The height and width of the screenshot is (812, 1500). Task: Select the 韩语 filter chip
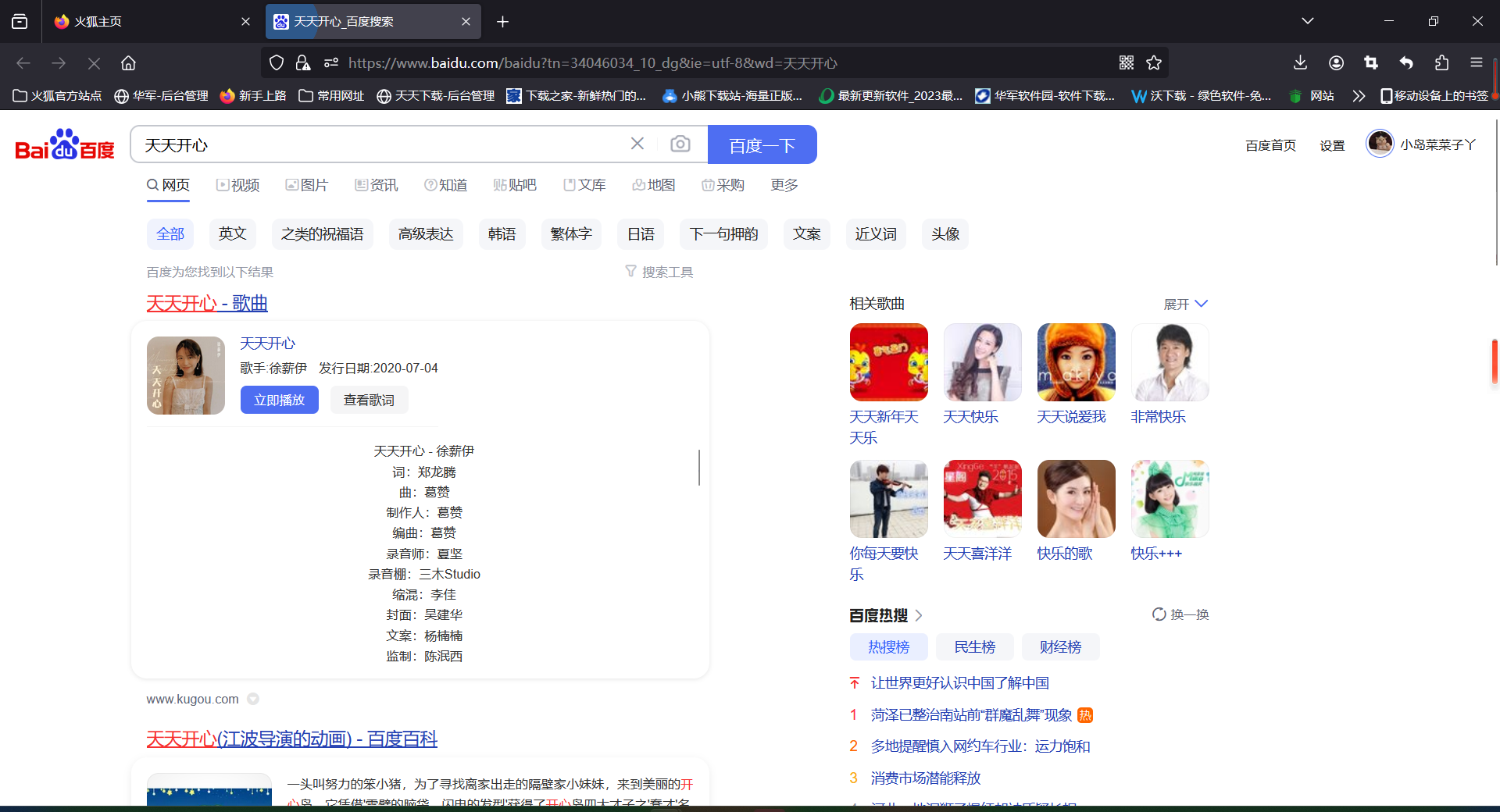coord(502,234)
